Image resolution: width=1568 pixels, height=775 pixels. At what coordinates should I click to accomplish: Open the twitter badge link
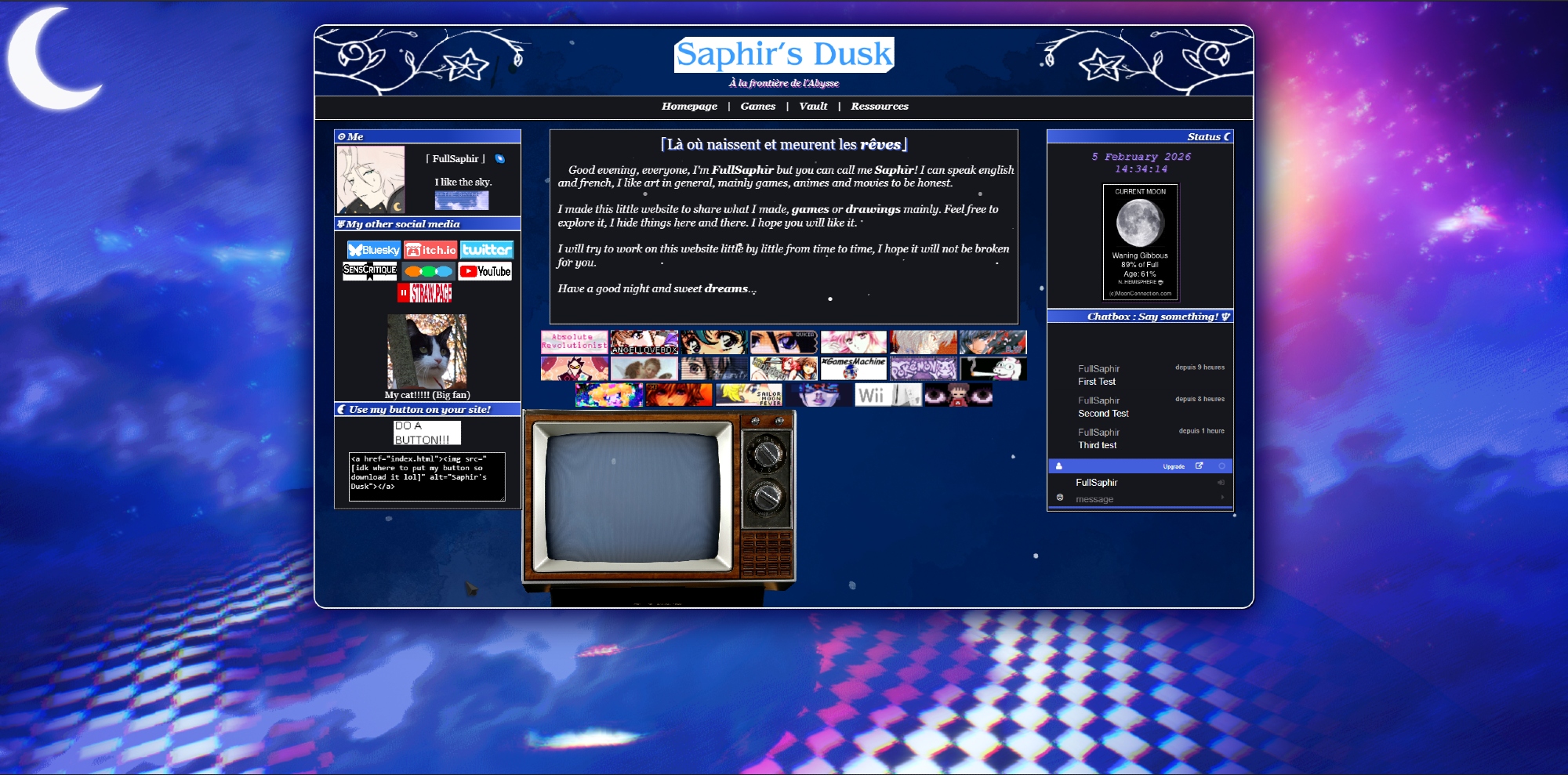[x=487, y=250]
